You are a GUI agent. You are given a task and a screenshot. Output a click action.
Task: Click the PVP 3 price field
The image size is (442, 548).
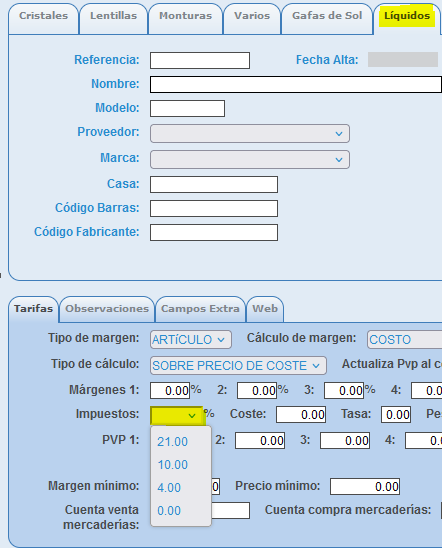(x=345, y=440)
